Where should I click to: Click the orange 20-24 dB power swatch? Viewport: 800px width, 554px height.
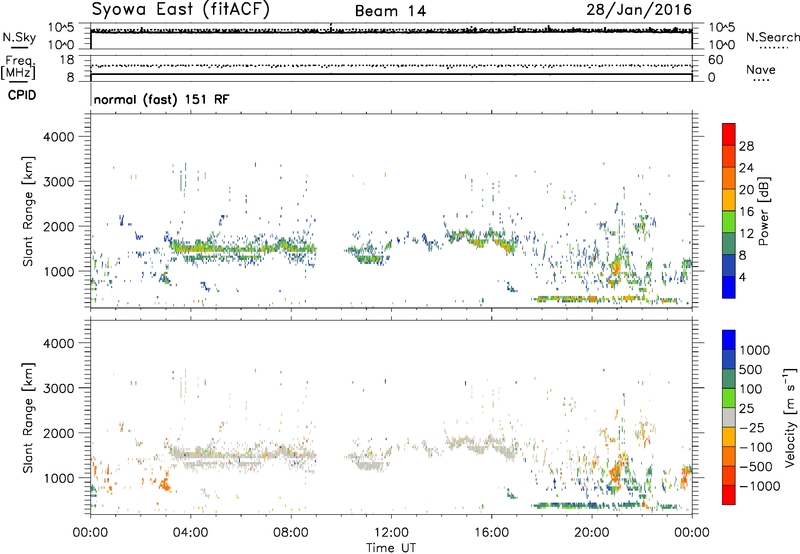pyautogui.click(x=728, y=178)
